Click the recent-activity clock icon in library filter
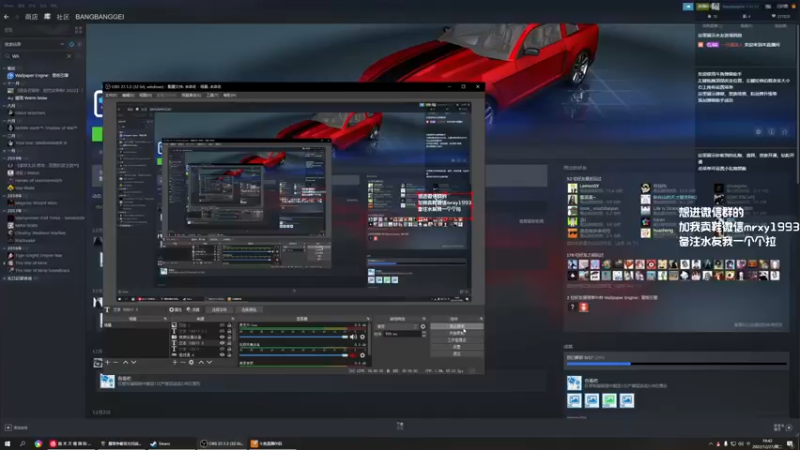The image size is (800, 450). click(71, 44)
